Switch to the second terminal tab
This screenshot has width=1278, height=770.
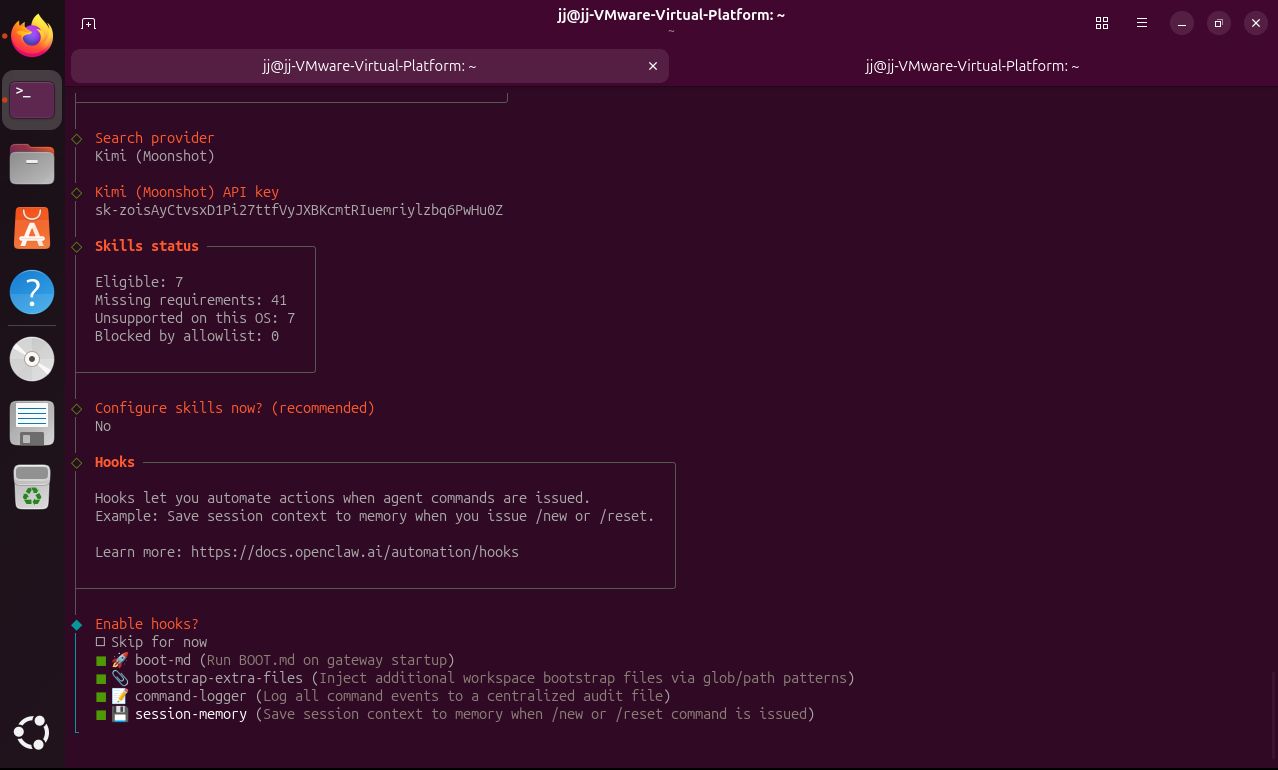coord(972,66)
